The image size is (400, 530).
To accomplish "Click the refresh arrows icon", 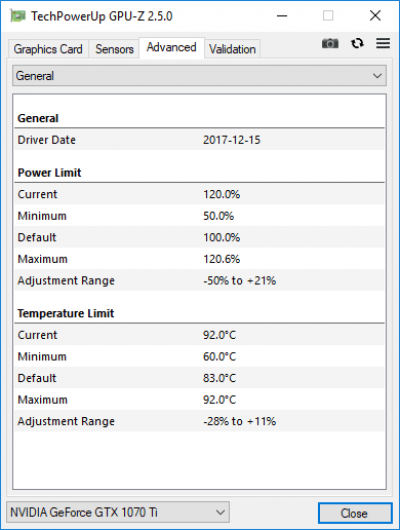I will [357, 43].
